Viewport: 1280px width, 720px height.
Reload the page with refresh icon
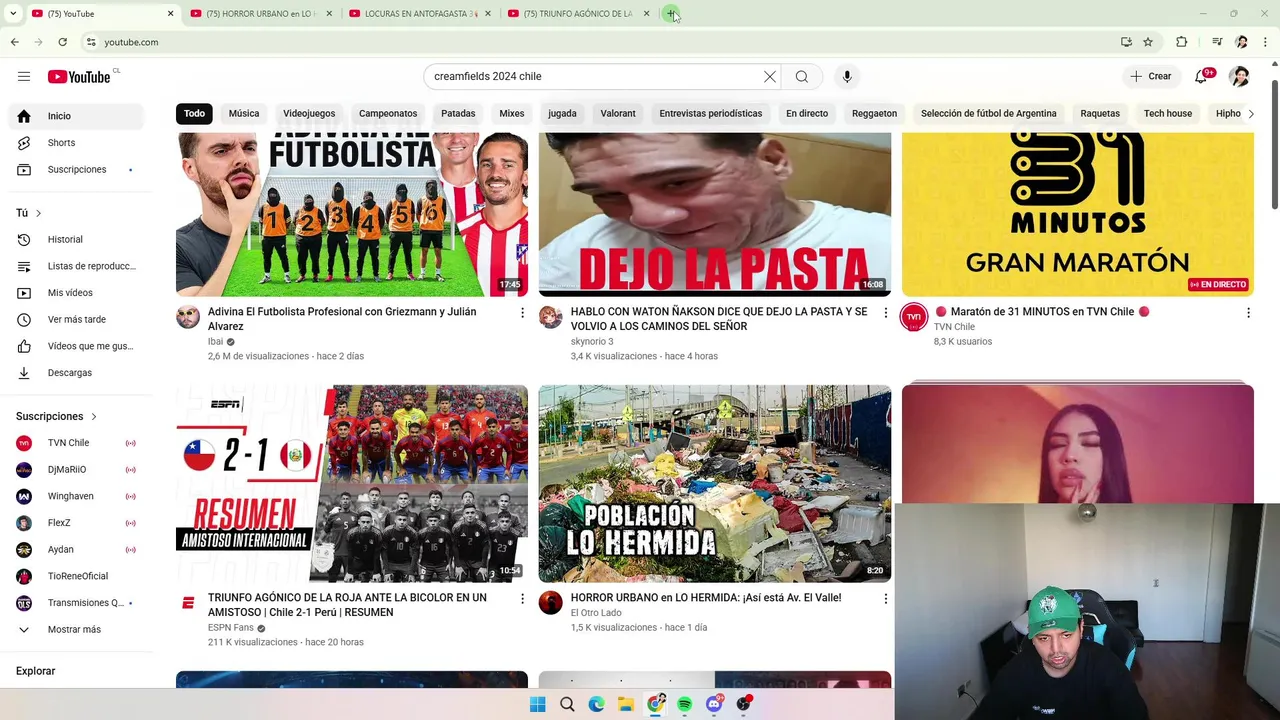tap(63, 42)
